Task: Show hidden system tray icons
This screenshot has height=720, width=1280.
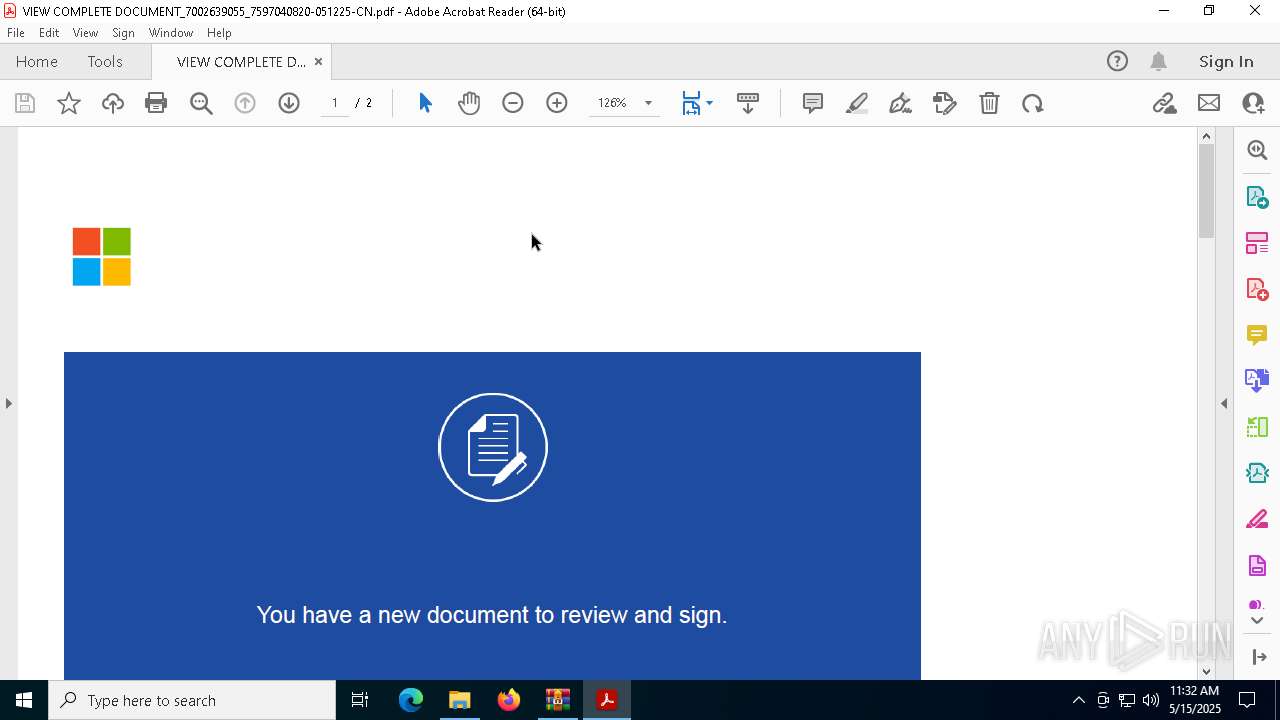Action: tap(1078, 700)
